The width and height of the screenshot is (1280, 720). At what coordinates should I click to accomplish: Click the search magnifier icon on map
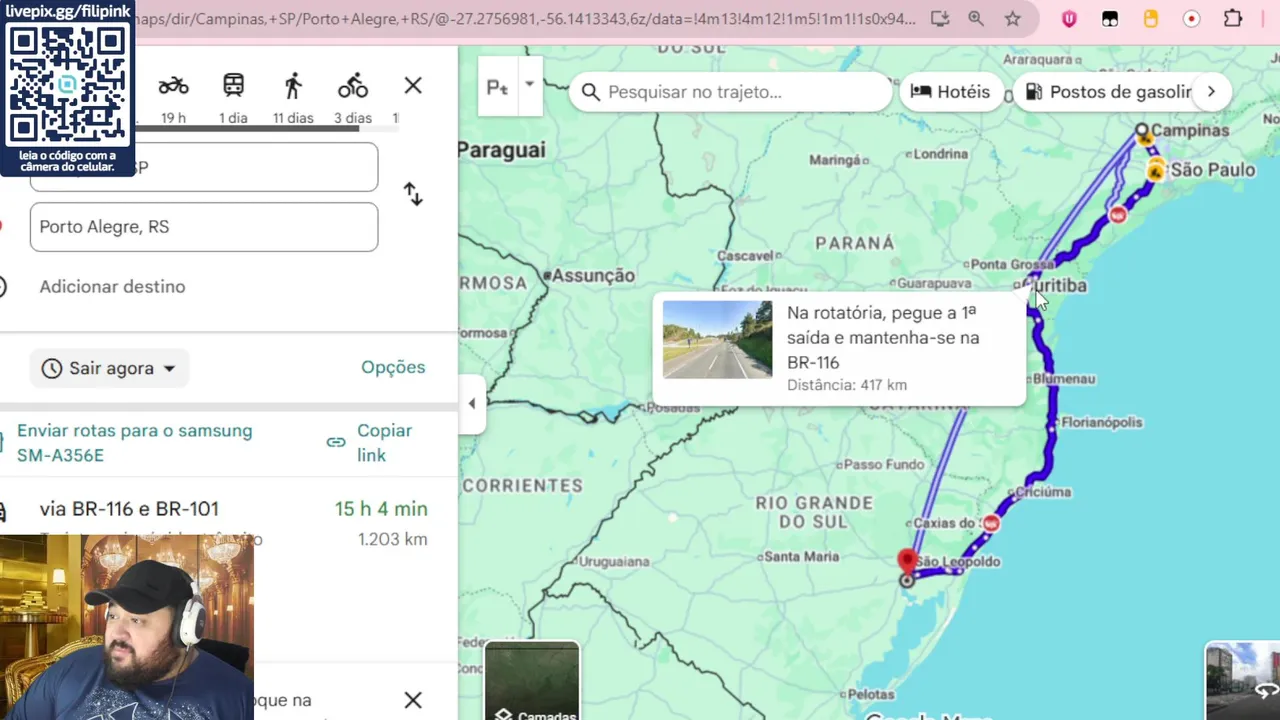point(591,92)
